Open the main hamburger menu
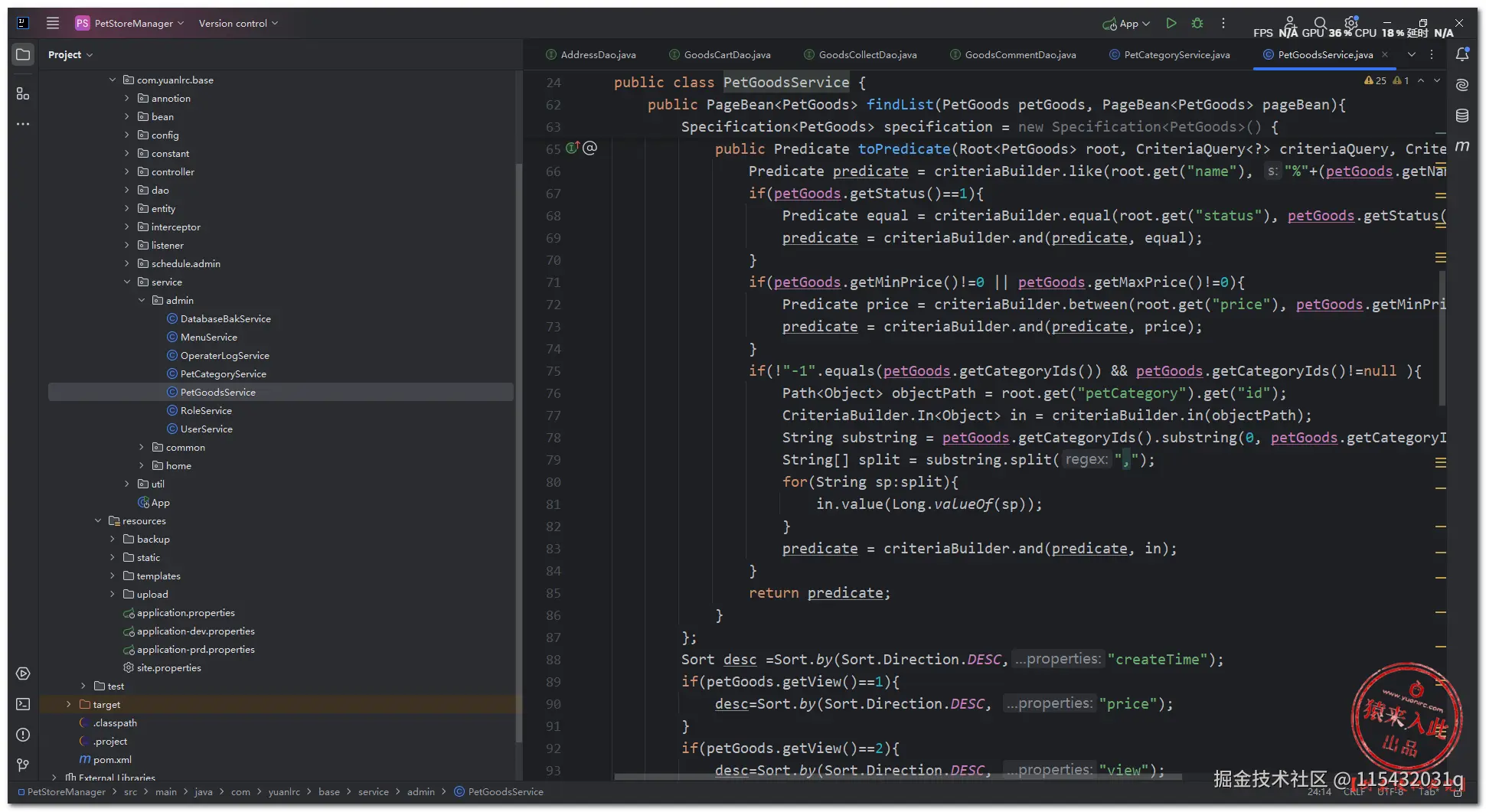Image resolution: width=1486 pixels, height=812 pixels. tap(53, 23)
